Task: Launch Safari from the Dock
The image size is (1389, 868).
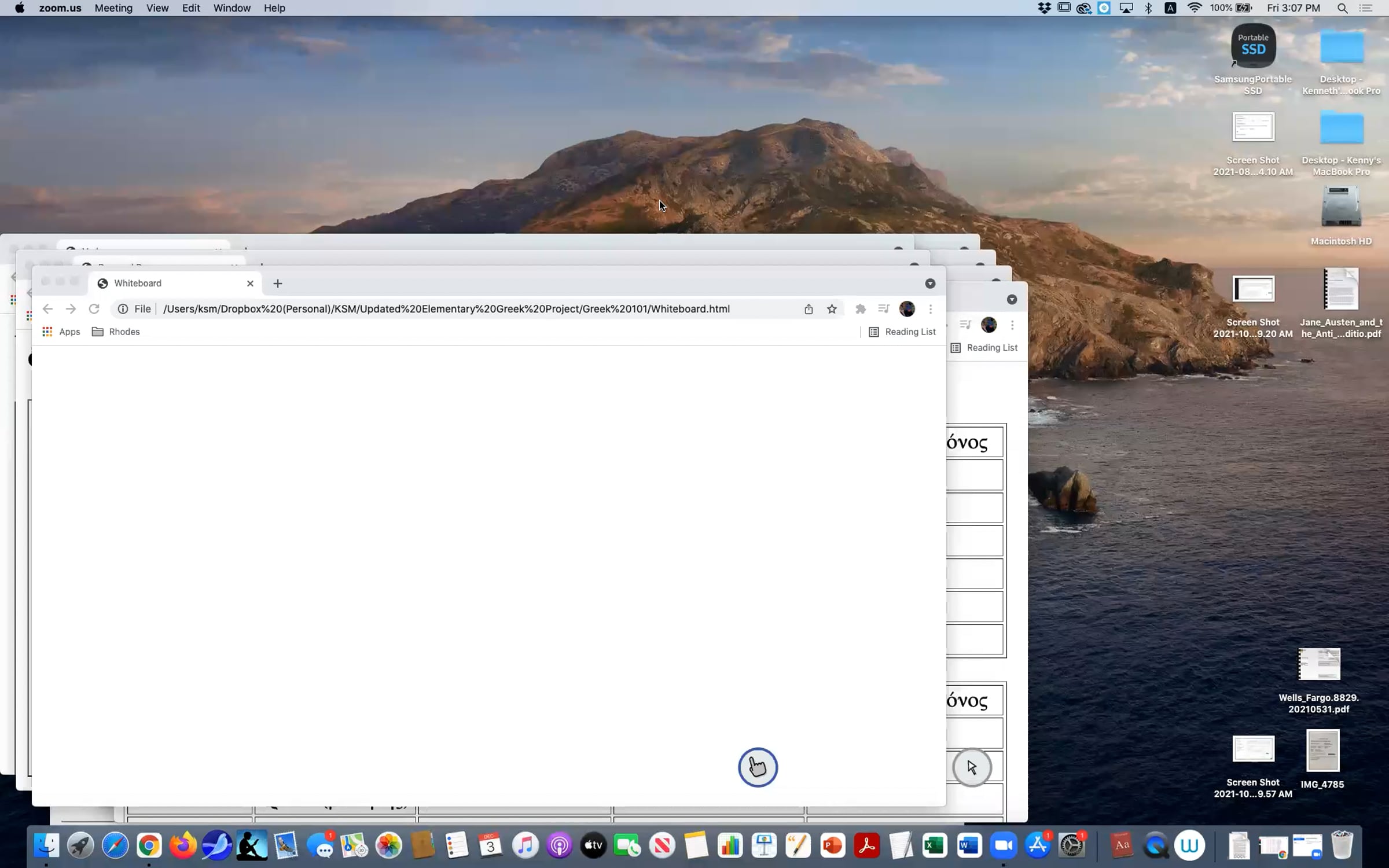Action: tap(115, 845)
